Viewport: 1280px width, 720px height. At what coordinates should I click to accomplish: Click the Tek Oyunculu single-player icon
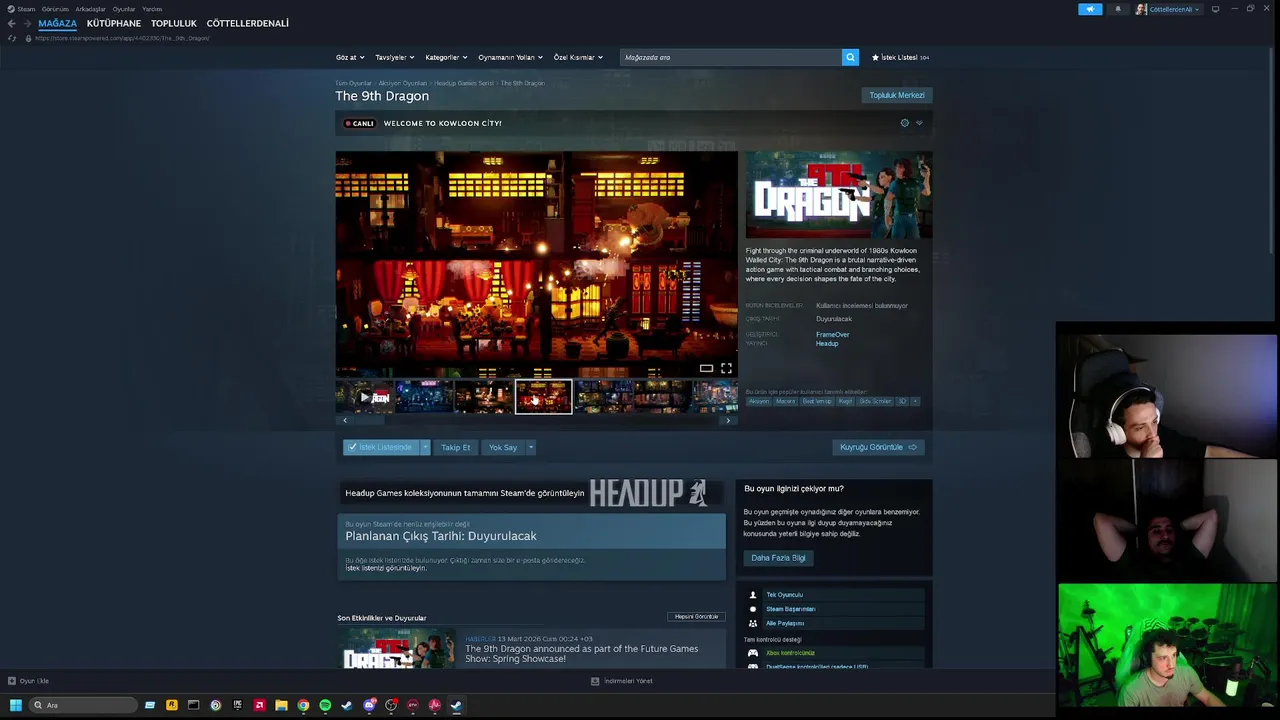pos(753,595)
